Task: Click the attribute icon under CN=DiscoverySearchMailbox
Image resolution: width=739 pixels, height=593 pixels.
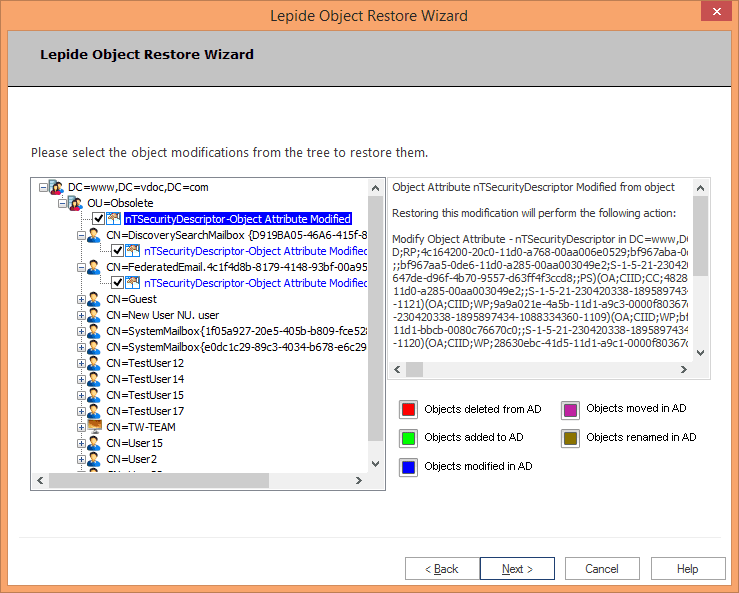Action: click(133, 251)
